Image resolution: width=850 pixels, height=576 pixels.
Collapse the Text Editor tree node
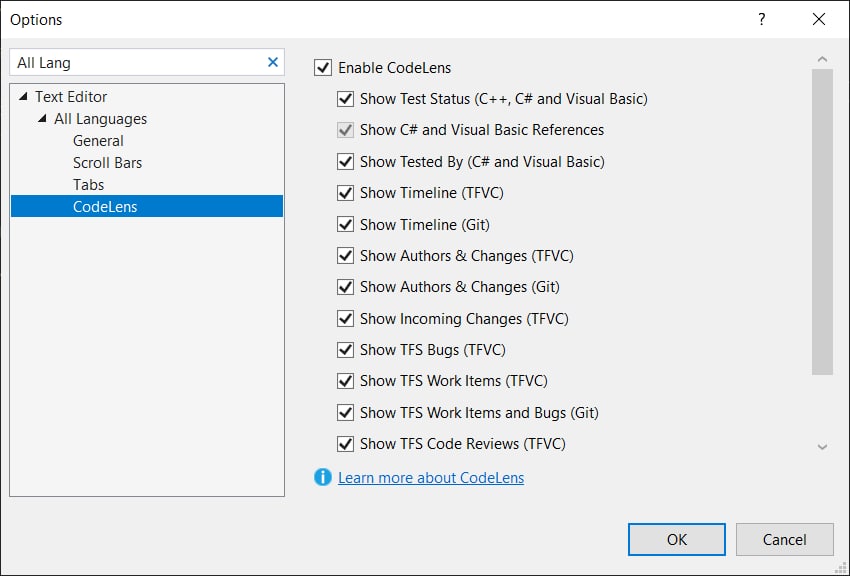[23, 96]
